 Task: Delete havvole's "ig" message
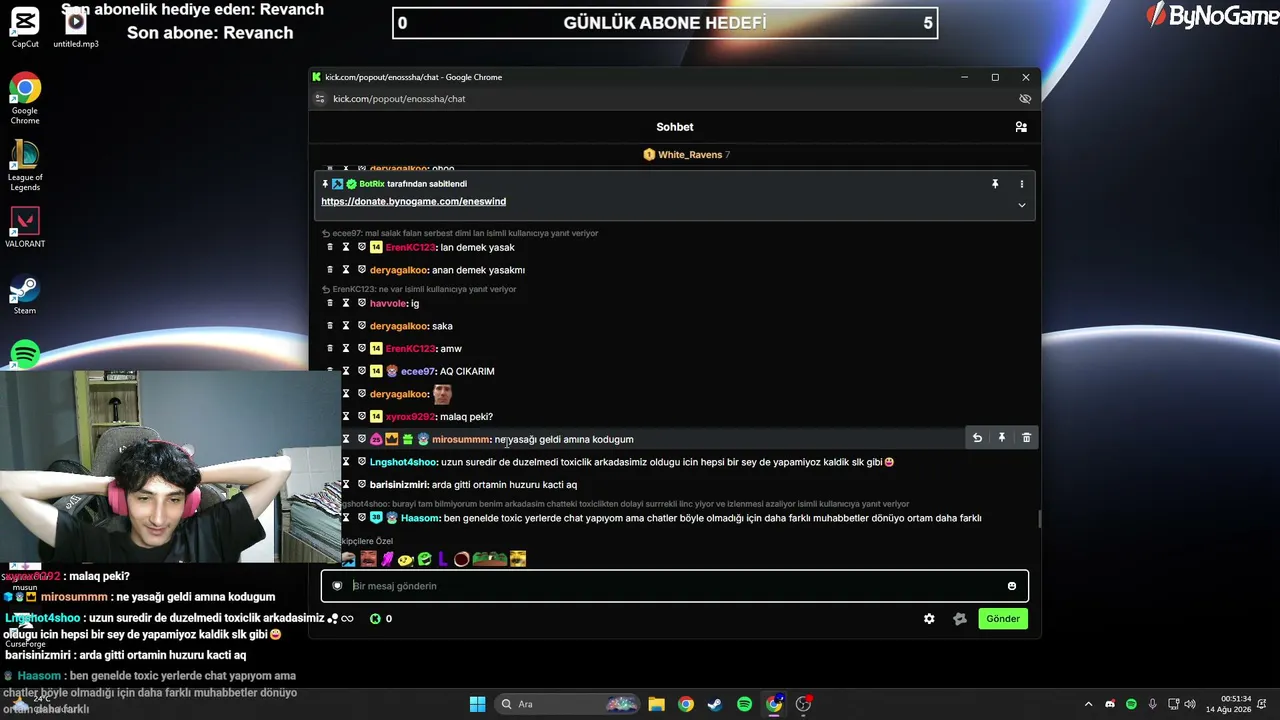[330, 303]
